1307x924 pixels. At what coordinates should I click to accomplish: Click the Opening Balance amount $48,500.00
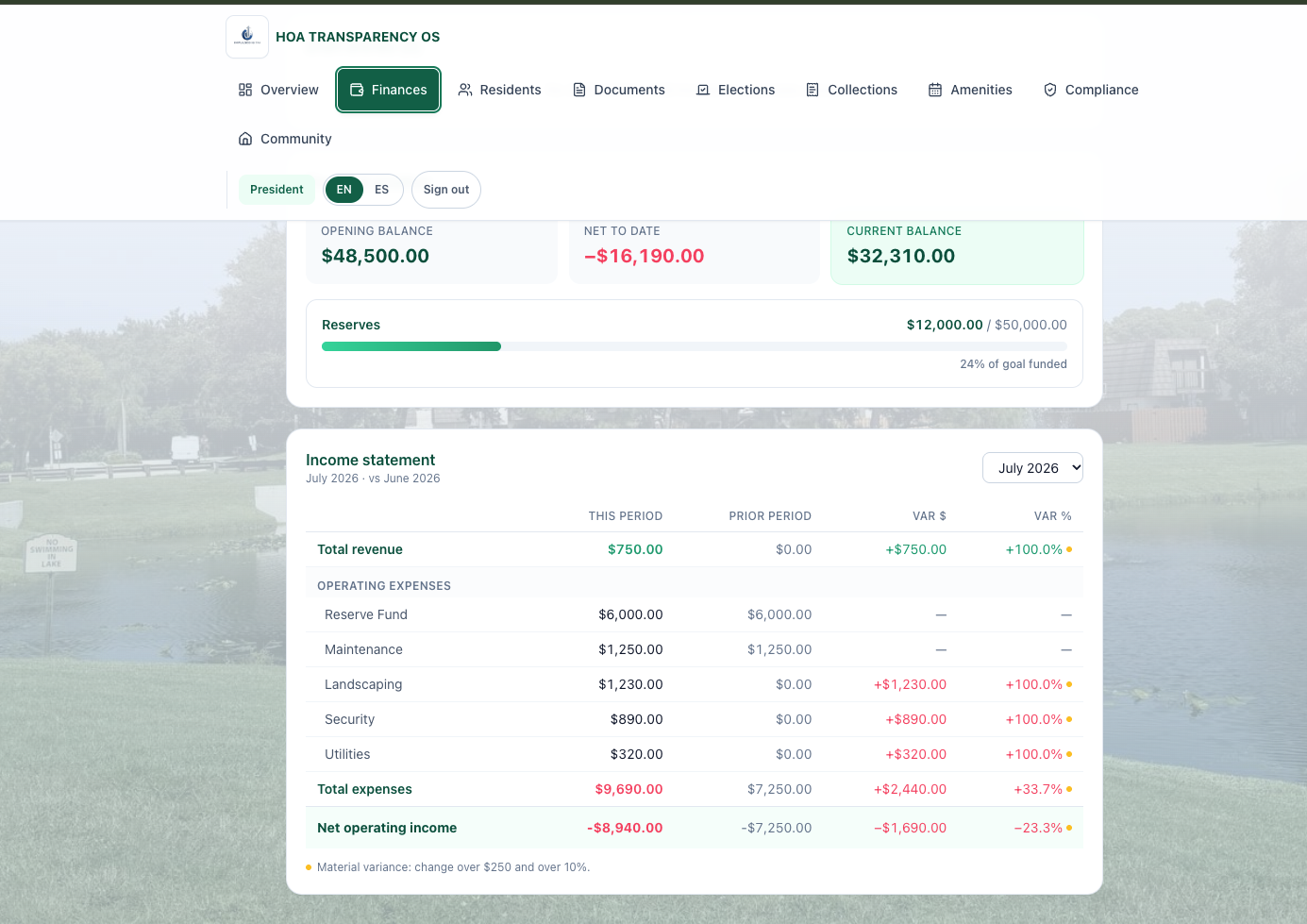376,256
